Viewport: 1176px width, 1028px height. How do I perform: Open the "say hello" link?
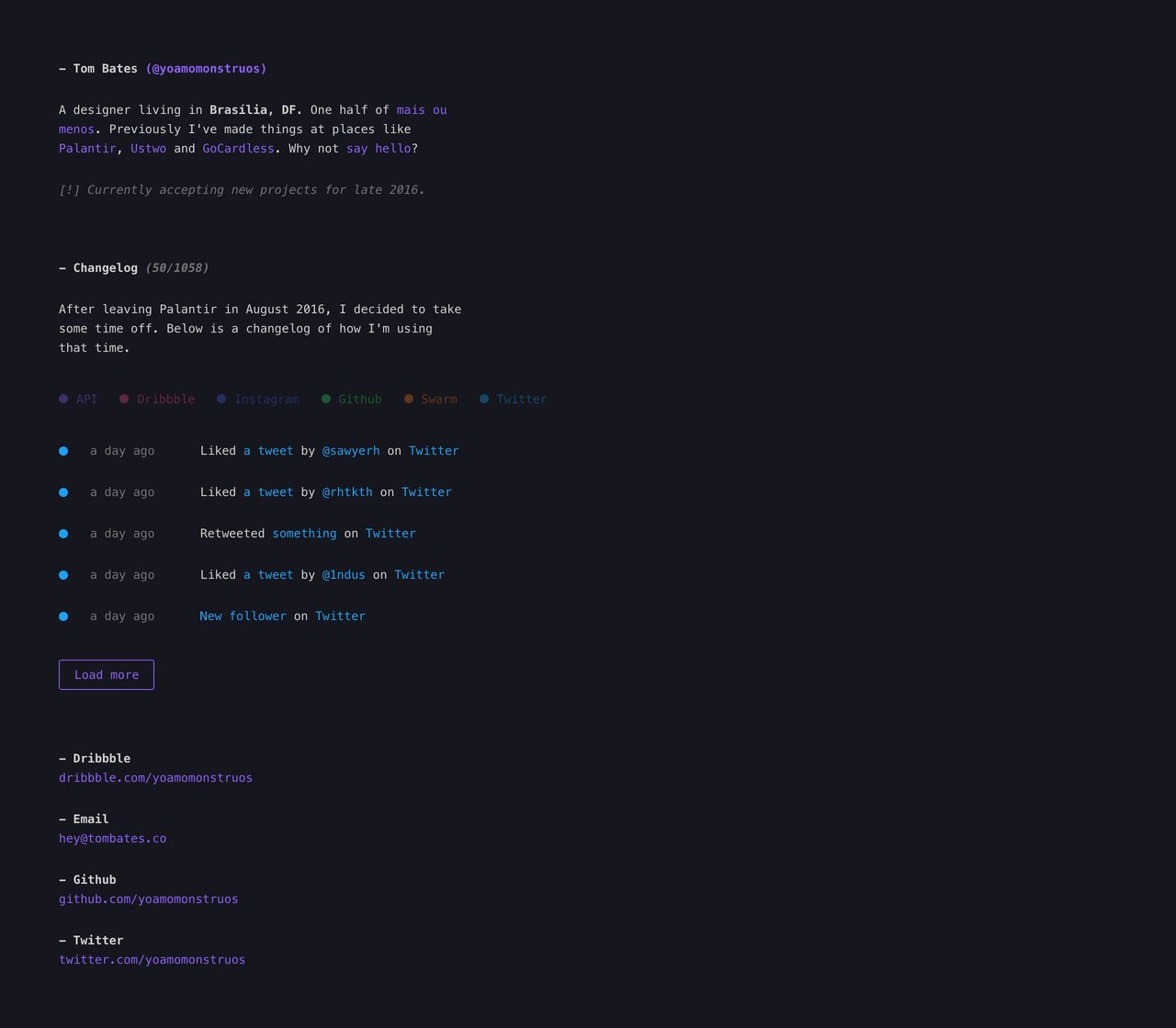pos(377,148)
